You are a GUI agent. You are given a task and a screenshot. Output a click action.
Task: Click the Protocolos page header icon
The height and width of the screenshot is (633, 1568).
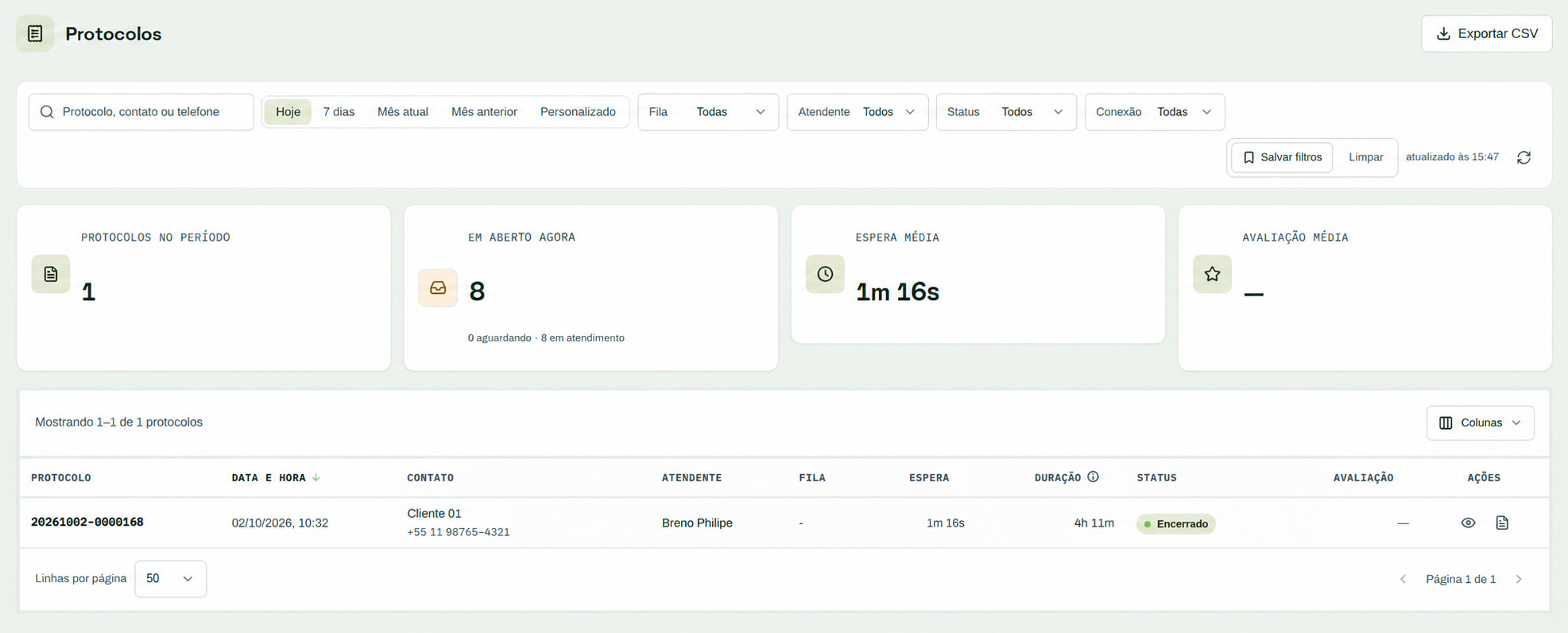pyautogui.click(x=35, y=33)
